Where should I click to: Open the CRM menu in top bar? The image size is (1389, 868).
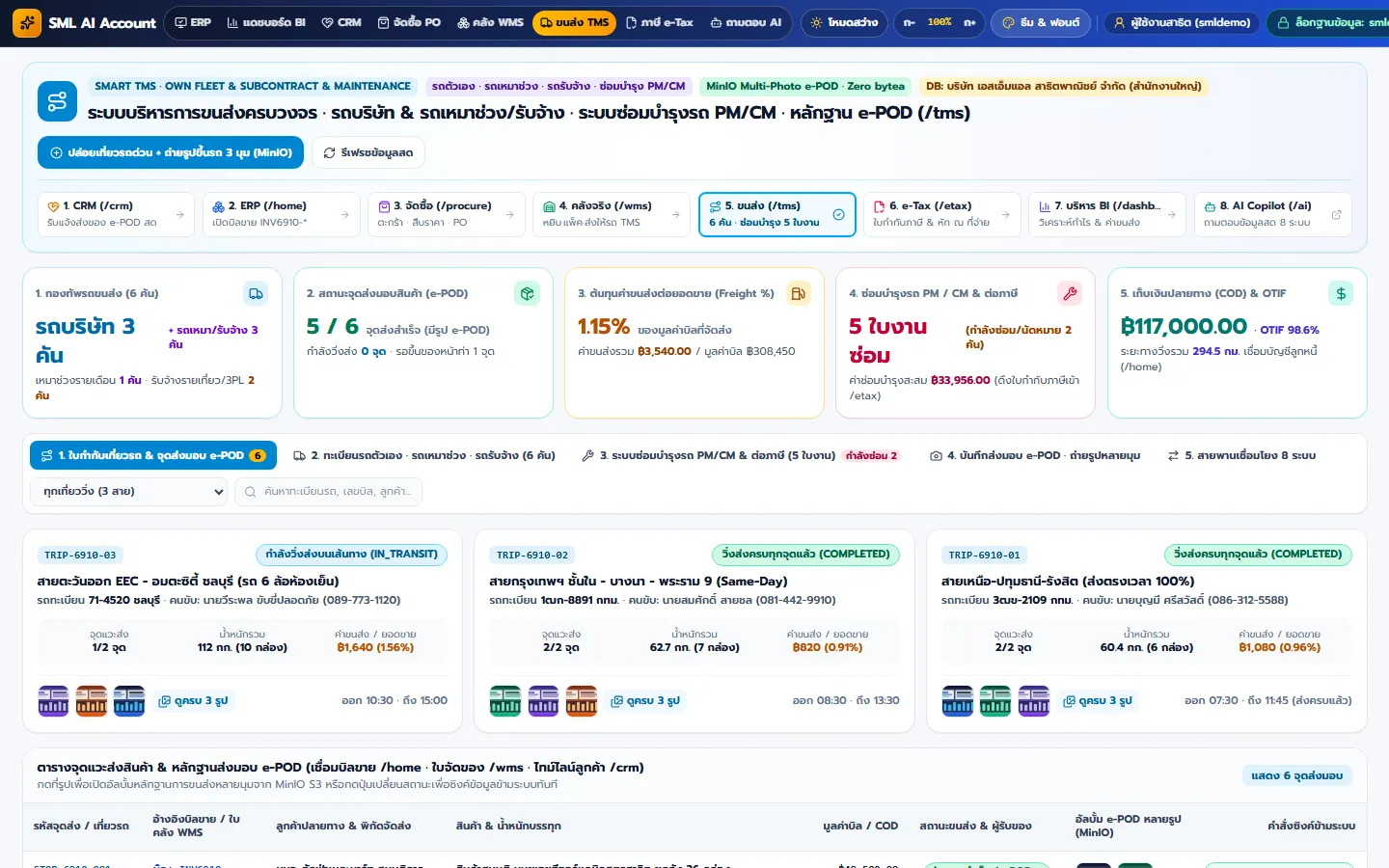(341, 22)
